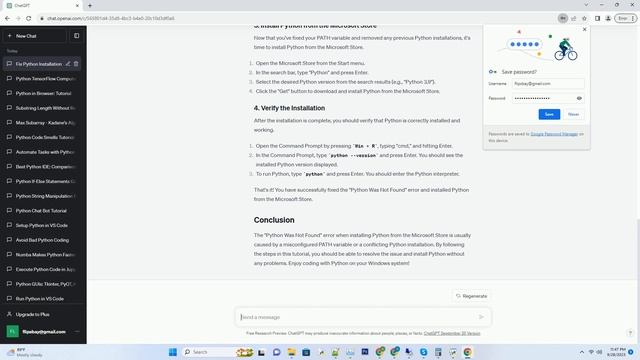Click the Username field in password popup
This screenshot has width=640, height=360.
pyautogui.click(x=548, y=84)
